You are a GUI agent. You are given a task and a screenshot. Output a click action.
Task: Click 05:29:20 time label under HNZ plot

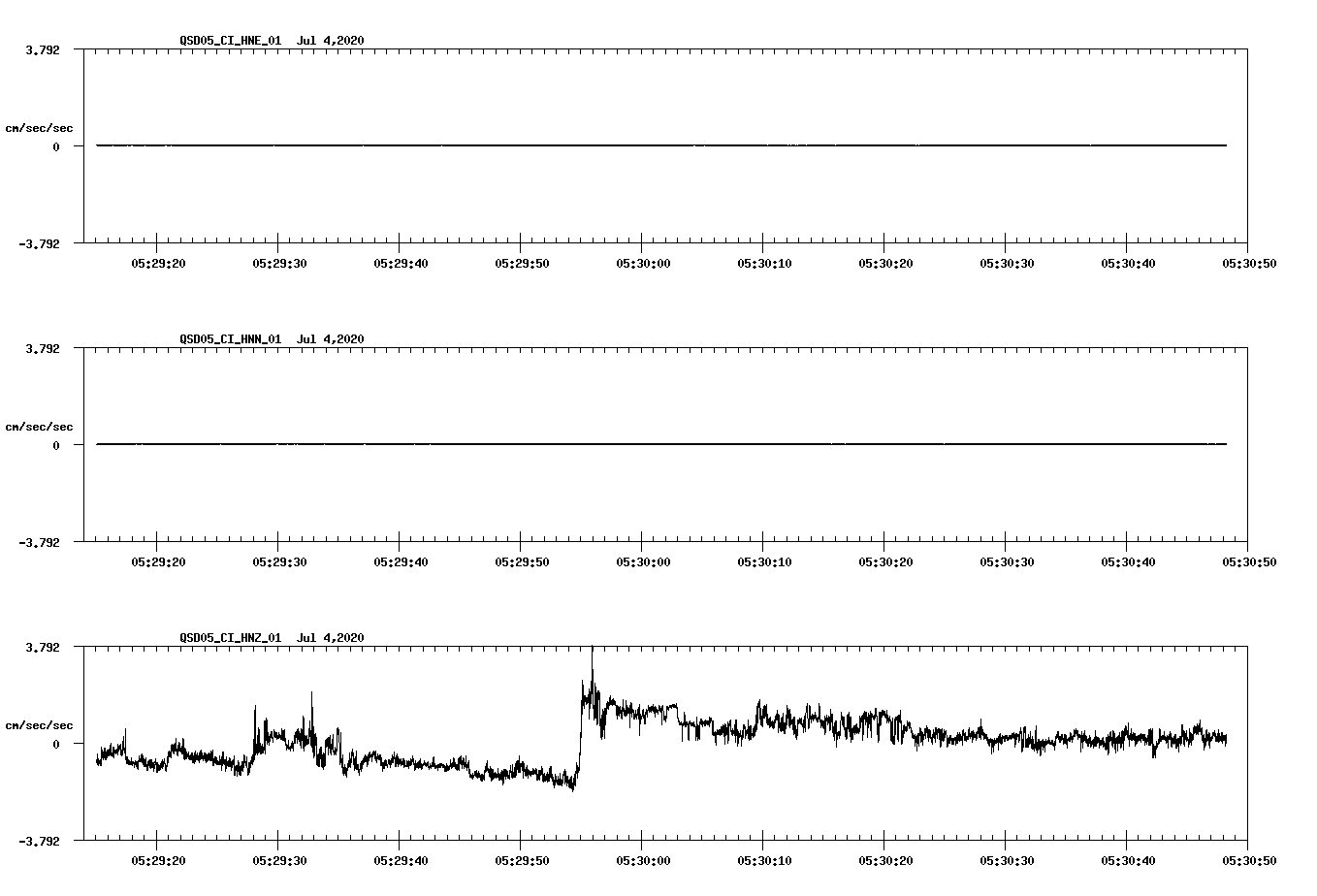point(159,860)
